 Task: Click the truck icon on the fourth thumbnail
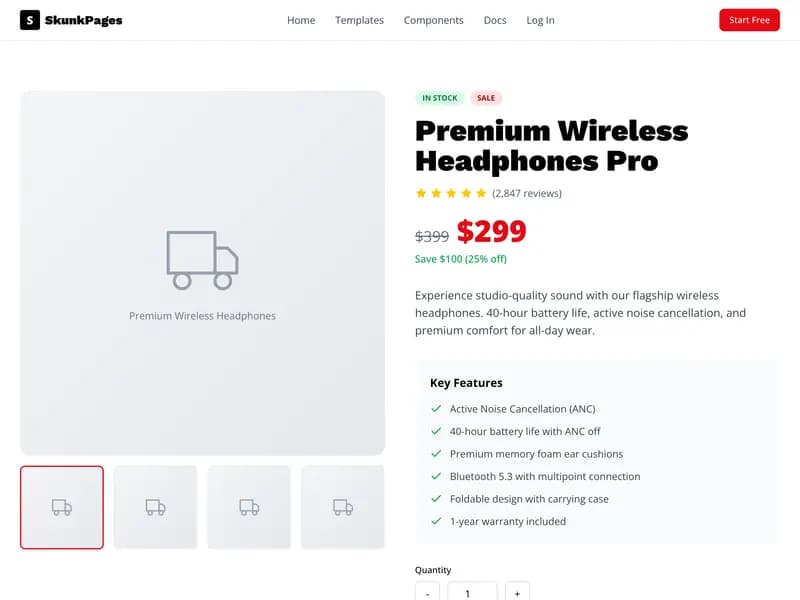[343, 506]
